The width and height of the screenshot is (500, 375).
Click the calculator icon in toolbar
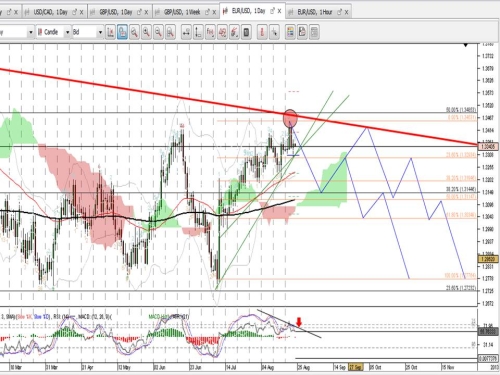coord(246,32)
